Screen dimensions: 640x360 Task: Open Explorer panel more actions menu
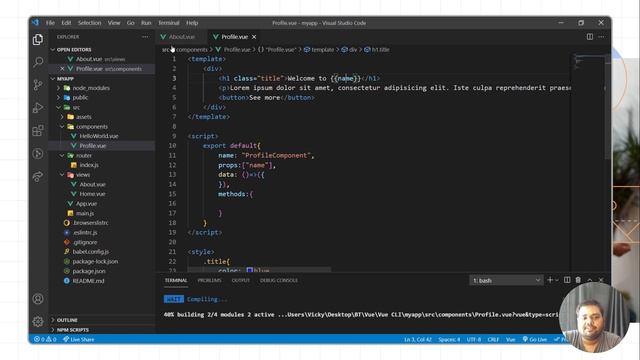point(145,37)
